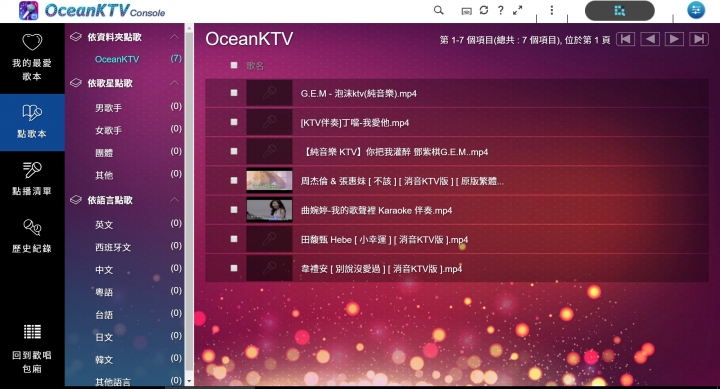
Task: Filter songs by 團體
Action: 104,153
